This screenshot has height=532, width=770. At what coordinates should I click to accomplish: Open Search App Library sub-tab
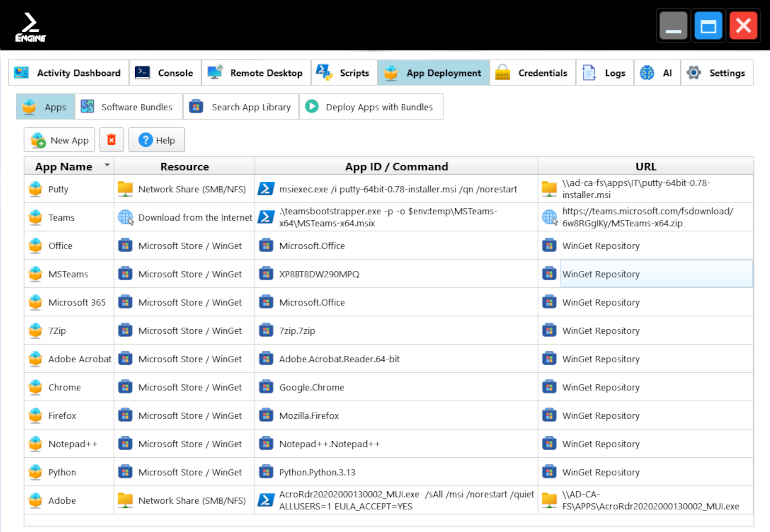pyautogui.click(x=241, y=107)
